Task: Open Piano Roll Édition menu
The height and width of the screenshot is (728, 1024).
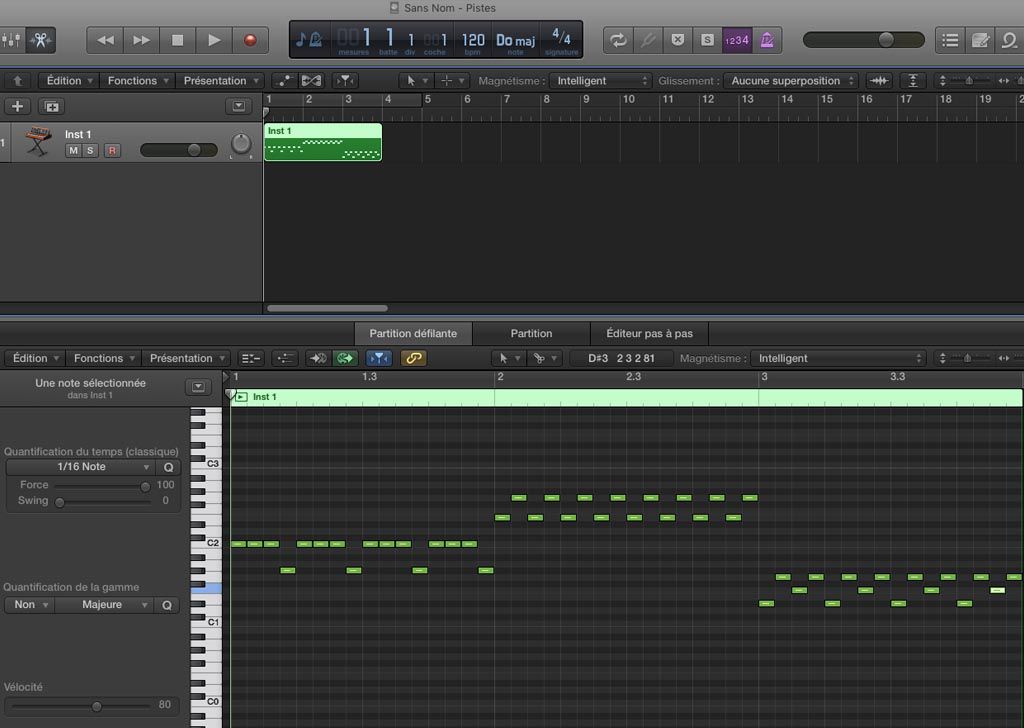Action: click(x=36, y=358)
